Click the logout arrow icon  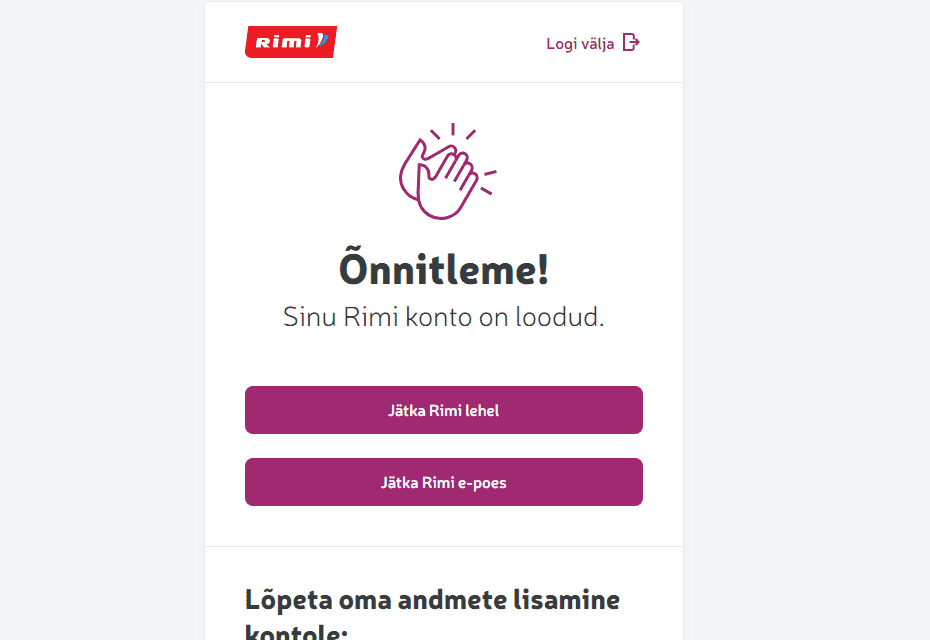point(631,42)
